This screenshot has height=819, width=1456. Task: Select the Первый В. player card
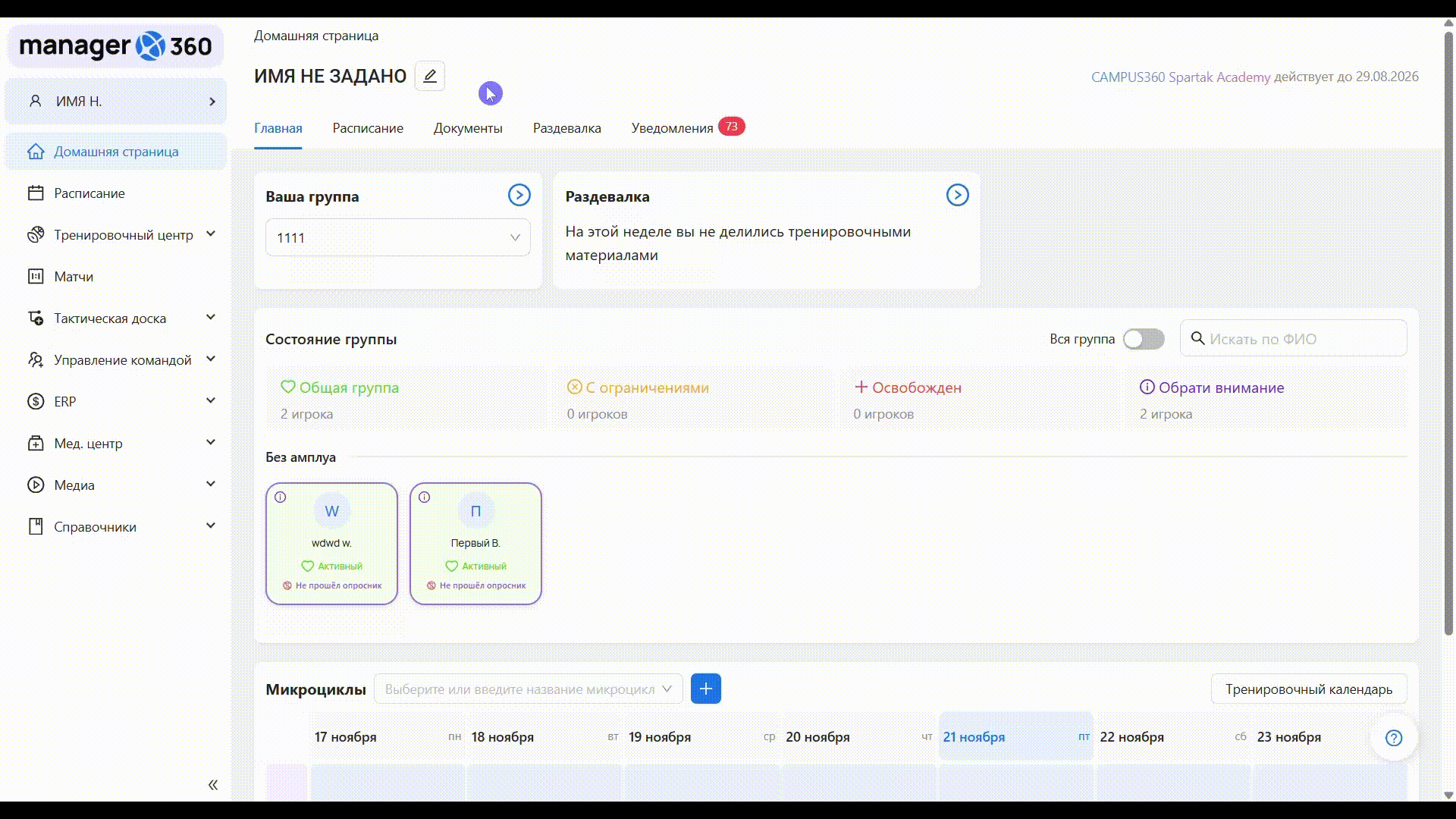pos(475,543)
